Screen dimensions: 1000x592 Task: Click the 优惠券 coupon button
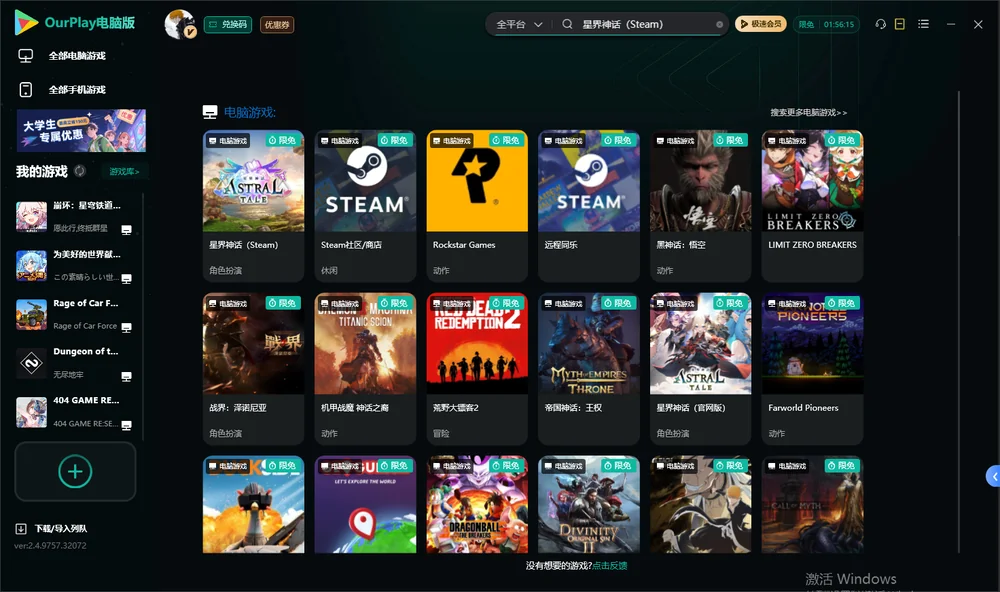[x=277, y=24]
